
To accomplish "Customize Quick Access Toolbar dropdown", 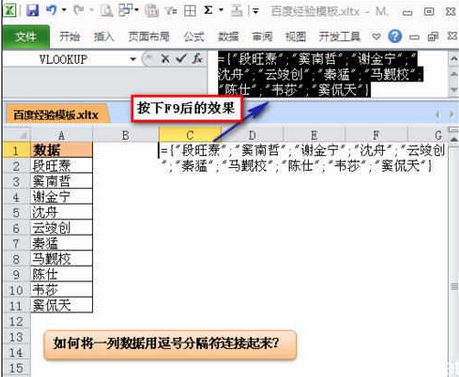I will [x=256, y=11].
